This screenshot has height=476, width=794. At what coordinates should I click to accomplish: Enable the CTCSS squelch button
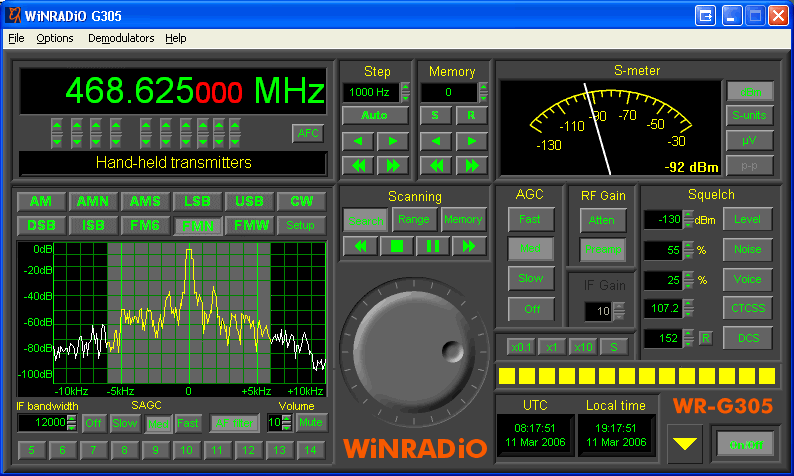(748, 308)
